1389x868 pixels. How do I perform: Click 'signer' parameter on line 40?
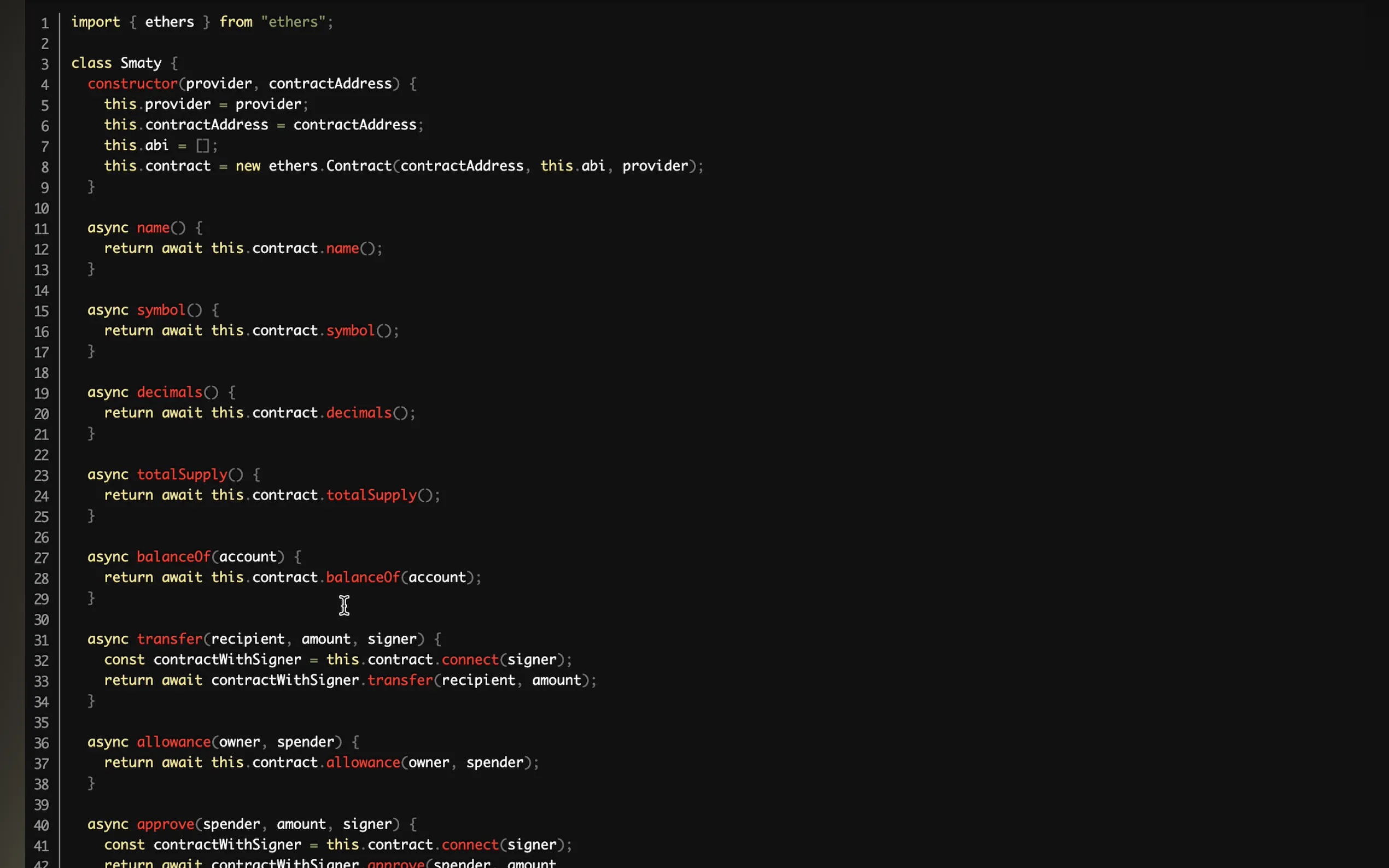[367, 825]
